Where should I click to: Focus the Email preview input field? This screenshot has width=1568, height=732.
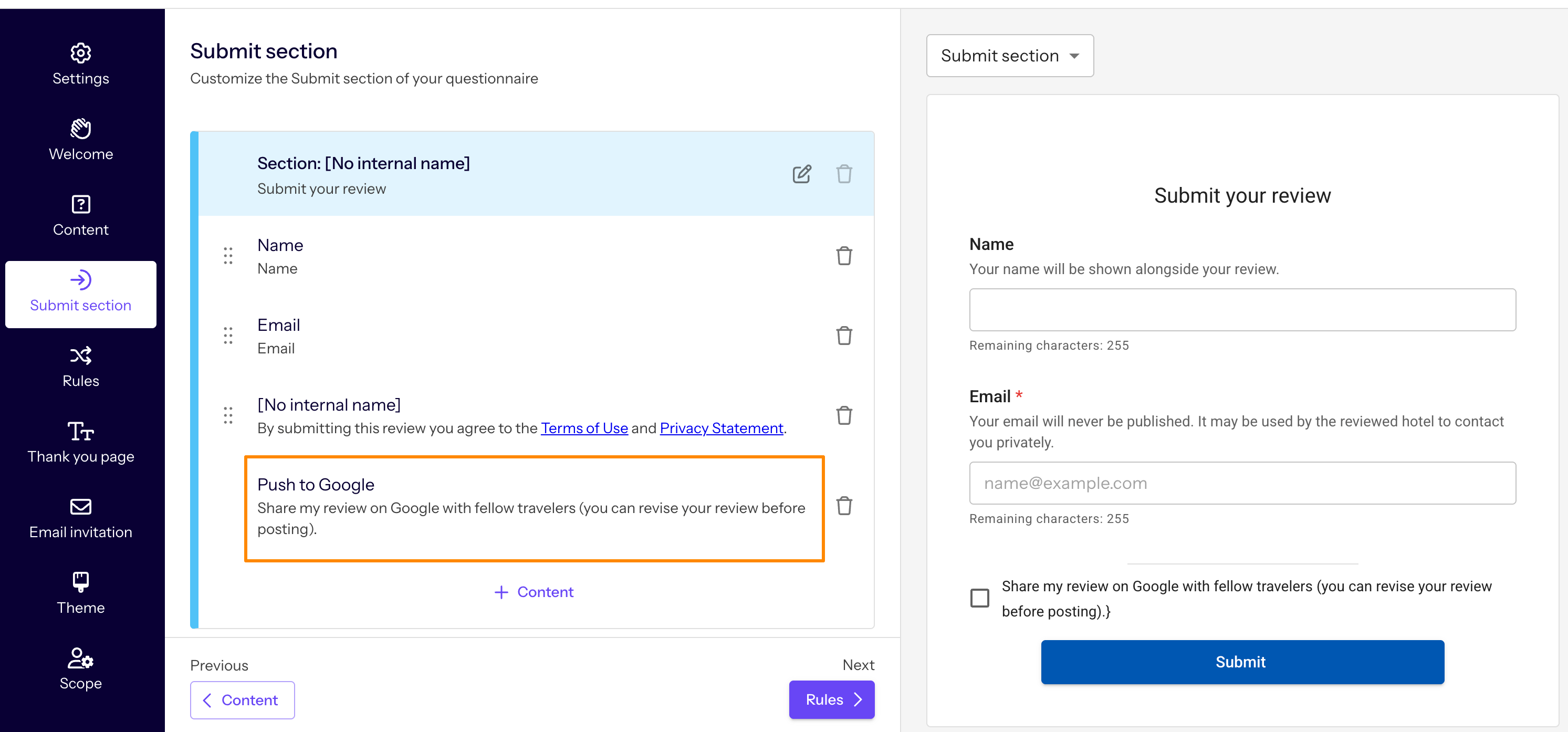point(1242,483)
